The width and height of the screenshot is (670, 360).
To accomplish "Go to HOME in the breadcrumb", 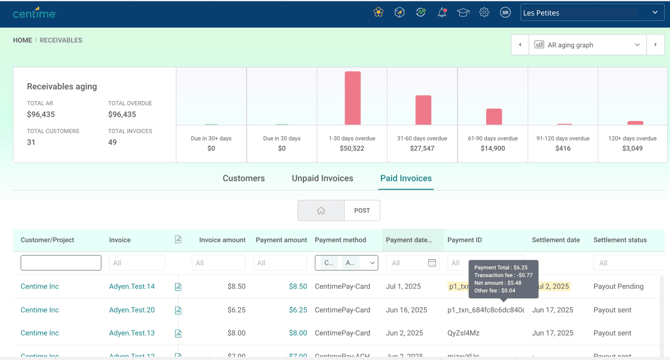I will point(22,40).
